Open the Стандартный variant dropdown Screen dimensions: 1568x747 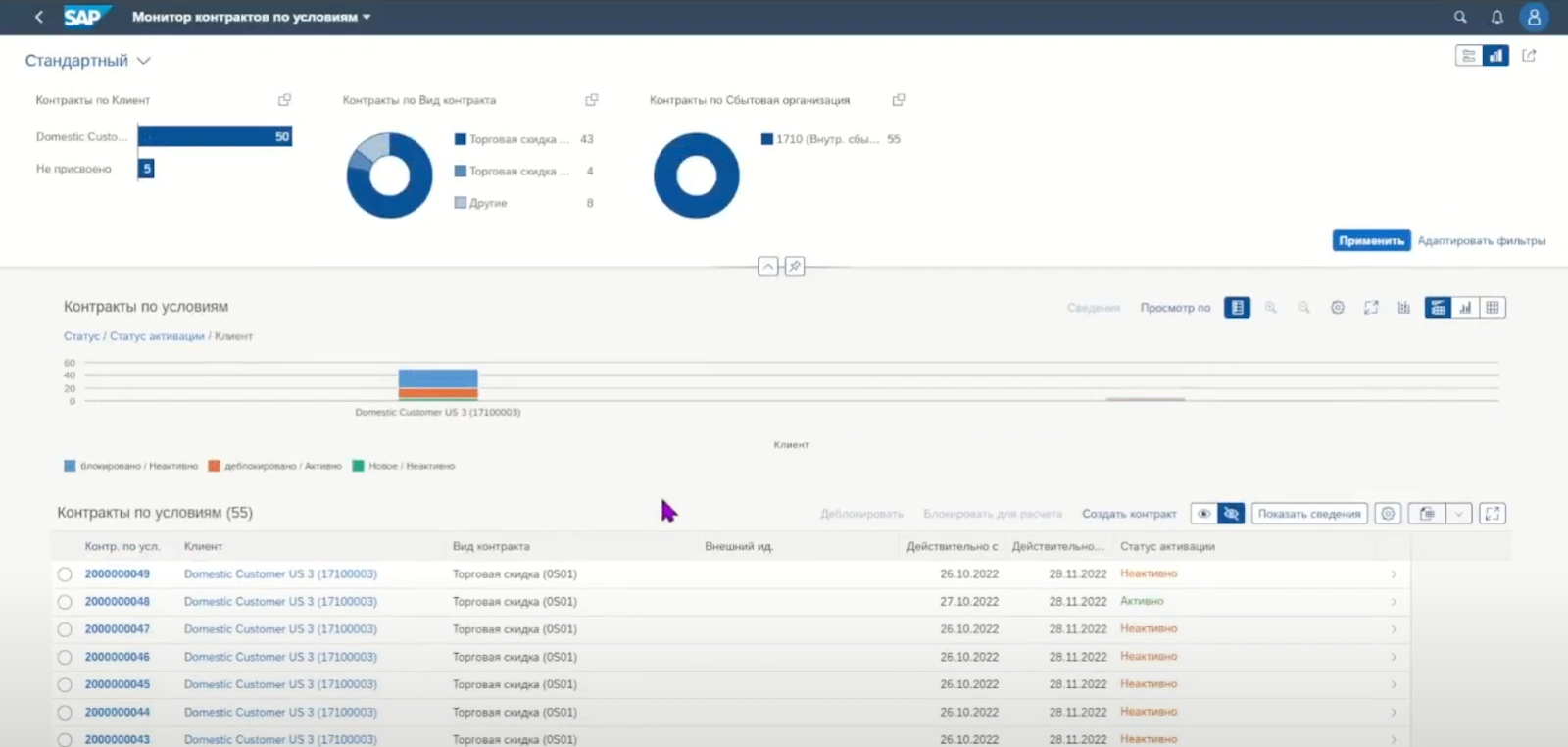pos(144,61)
